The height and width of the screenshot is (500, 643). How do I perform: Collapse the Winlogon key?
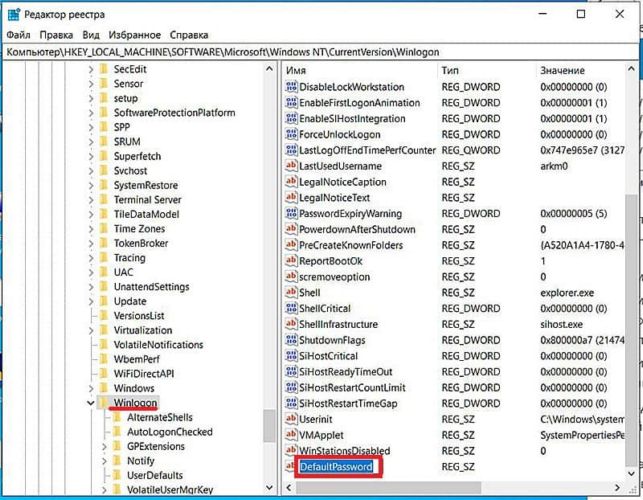[x=91, y=403]
